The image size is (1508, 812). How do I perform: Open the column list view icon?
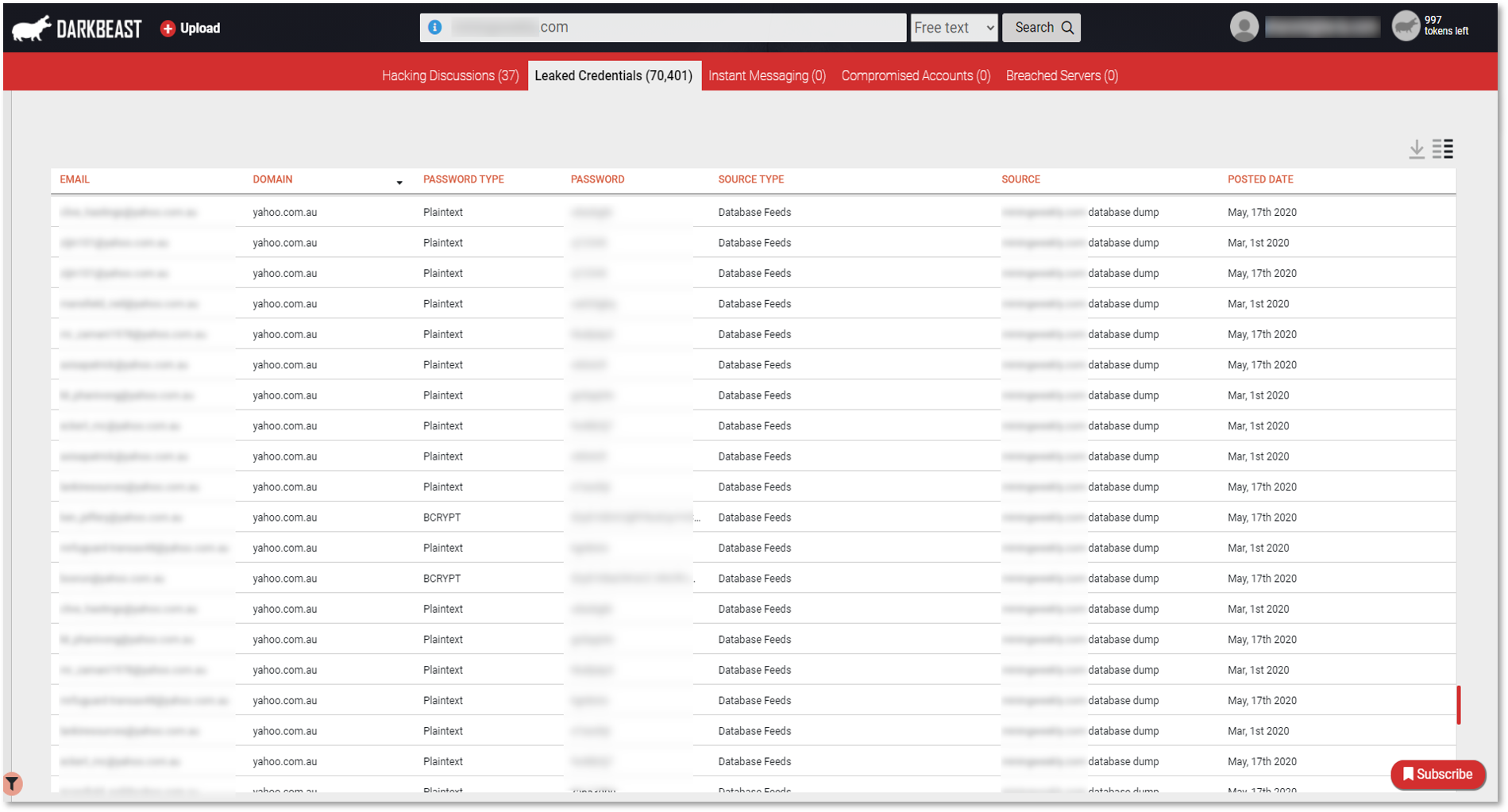(1443, 148)
